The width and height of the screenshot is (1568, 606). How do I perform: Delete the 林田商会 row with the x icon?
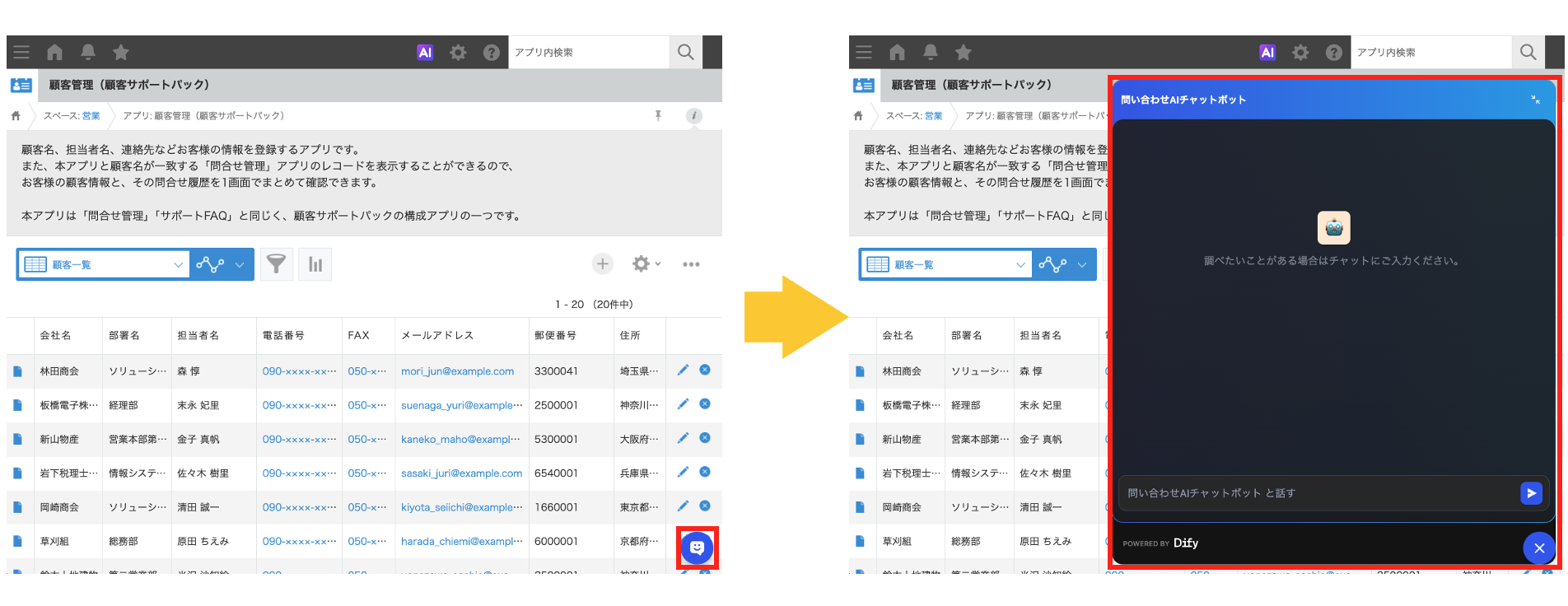point(705,370)
